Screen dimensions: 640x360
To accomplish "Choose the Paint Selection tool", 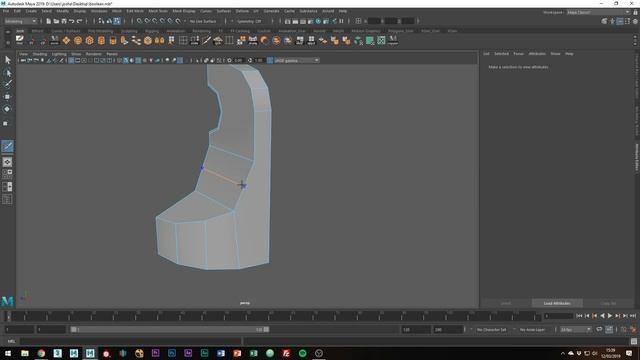I will (7, 84).
